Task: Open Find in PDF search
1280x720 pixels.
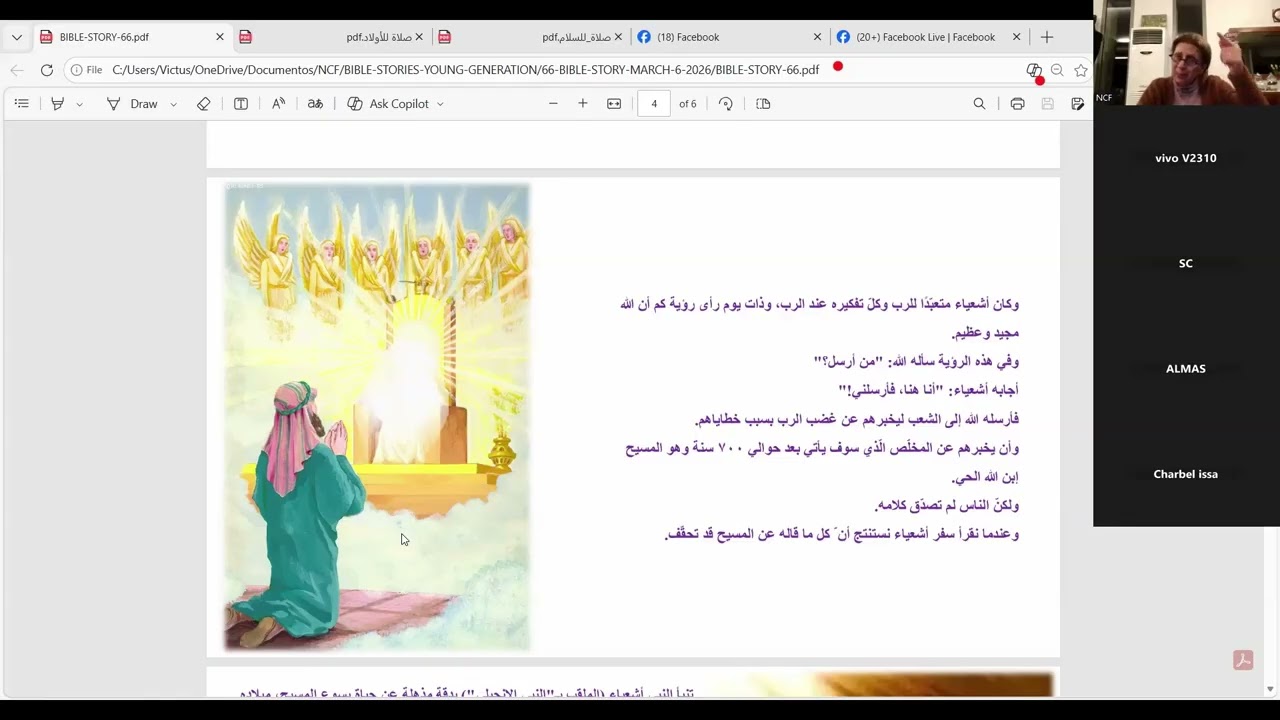Action: coord(979,104)
